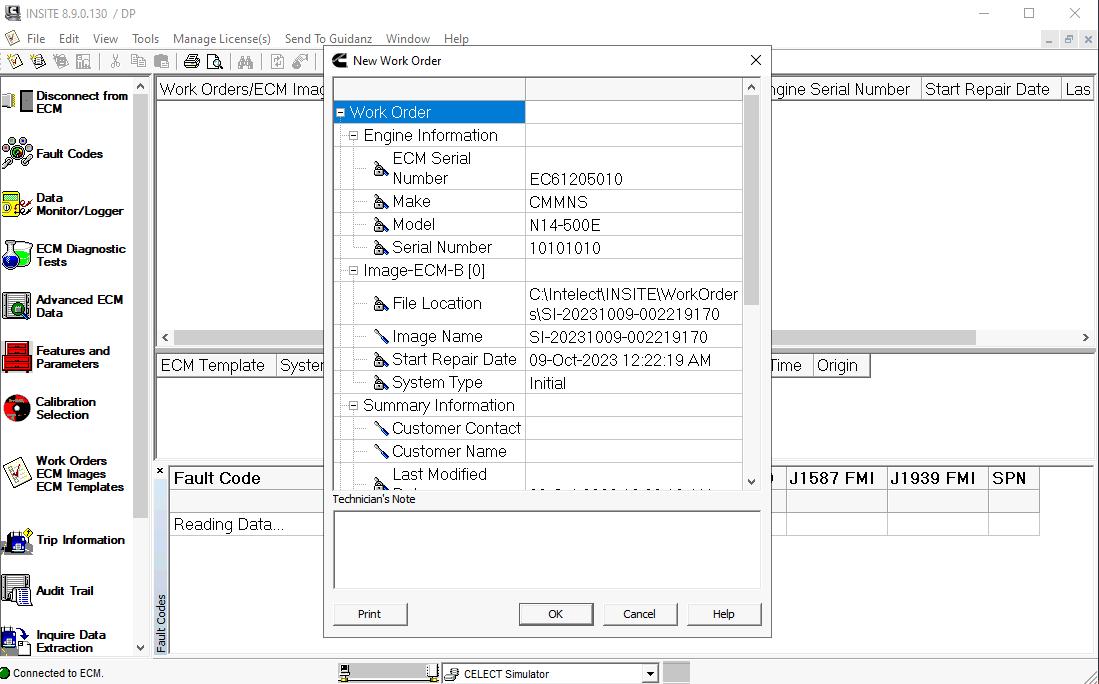
Task: Open the View menu
Action: pos(105,39)
